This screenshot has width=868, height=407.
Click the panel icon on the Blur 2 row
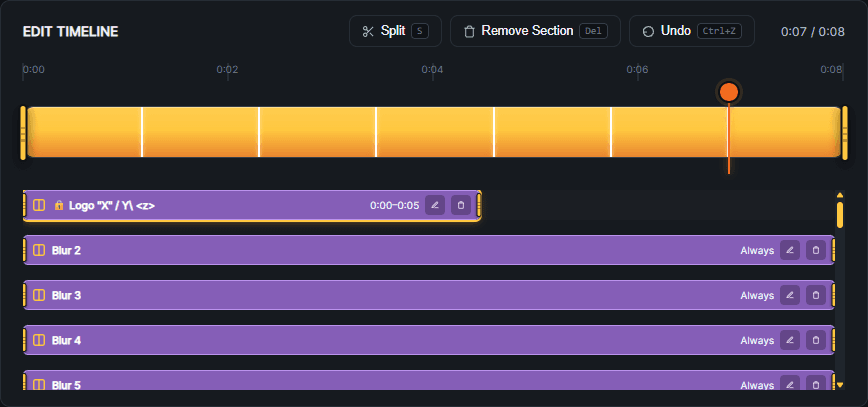[39, 250]
